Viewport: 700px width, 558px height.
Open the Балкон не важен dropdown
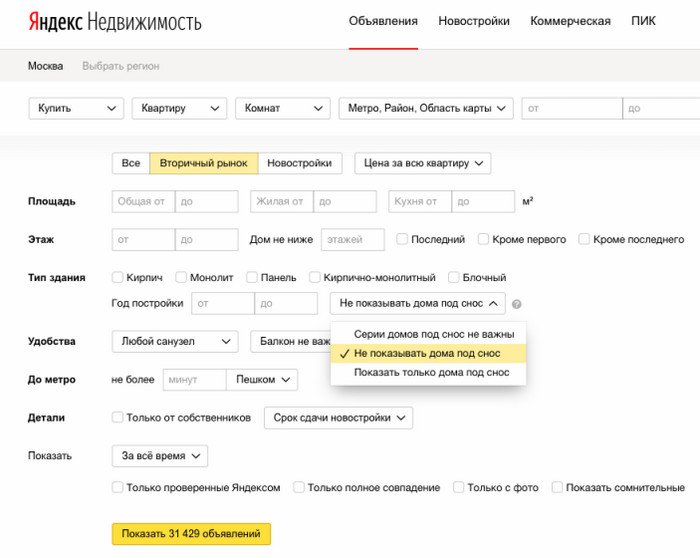[x=291, y=341]
